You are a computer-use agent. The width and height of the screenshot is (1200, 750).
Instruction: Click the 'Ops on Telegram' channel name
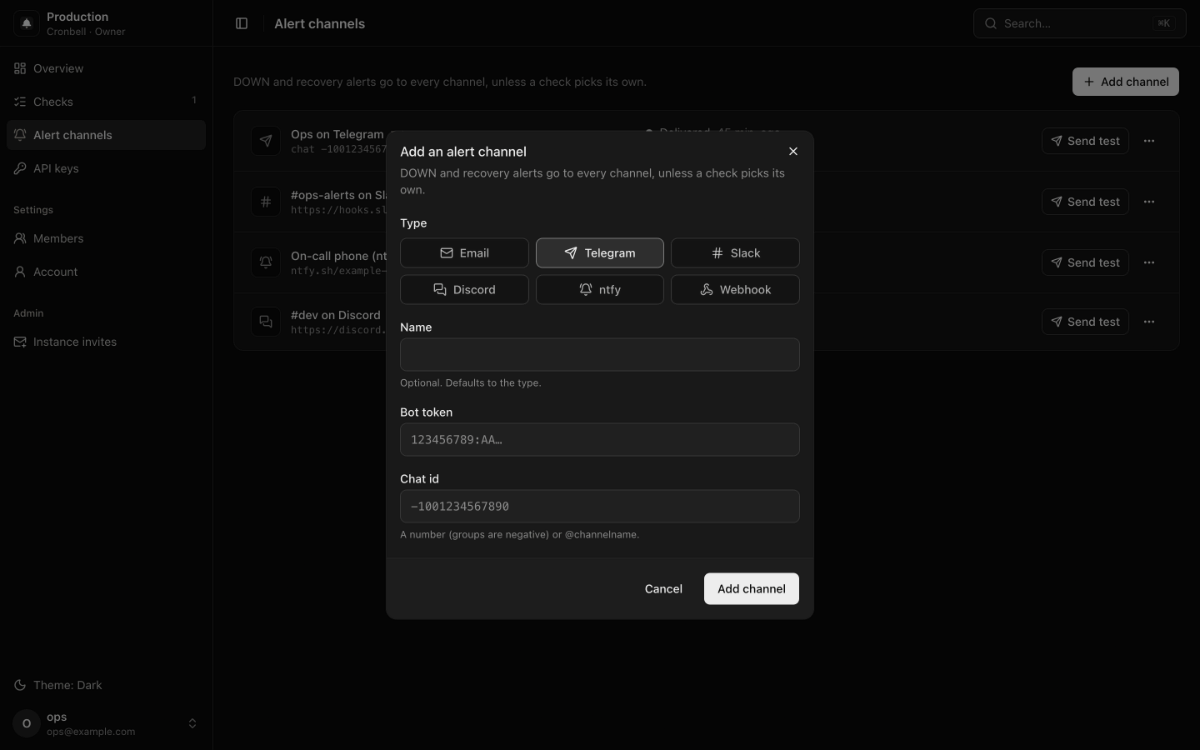[x=337, y=134]
